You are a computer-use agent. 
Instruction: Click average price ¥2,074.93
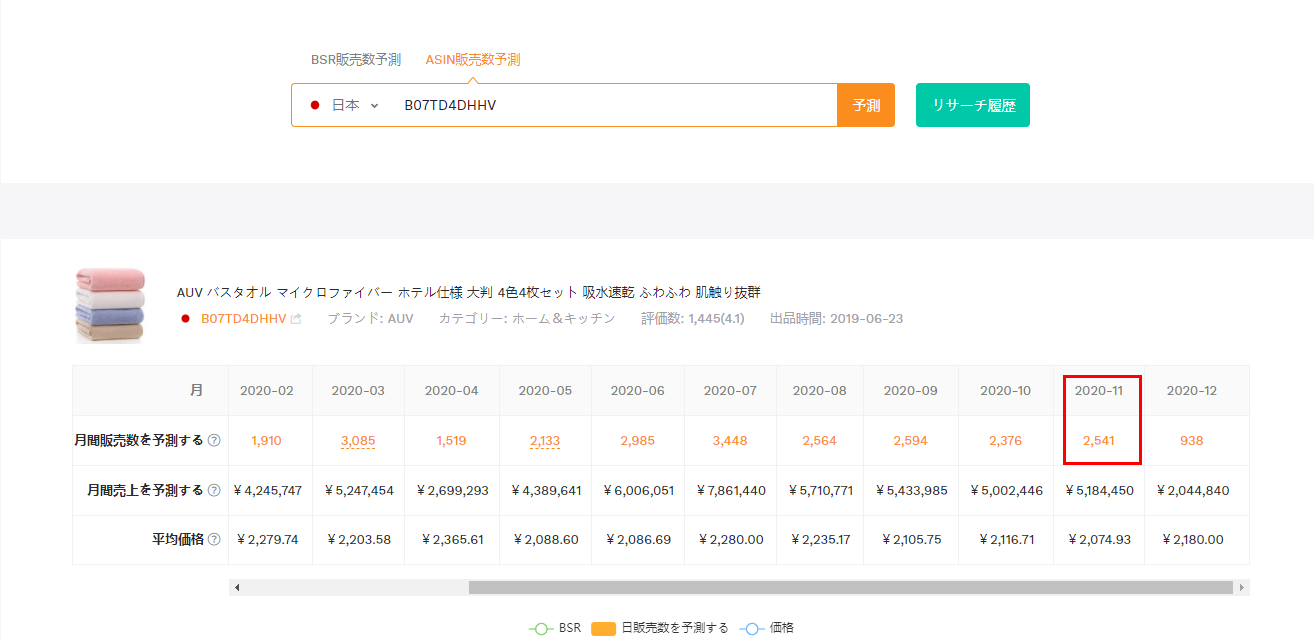(1099, 540)
